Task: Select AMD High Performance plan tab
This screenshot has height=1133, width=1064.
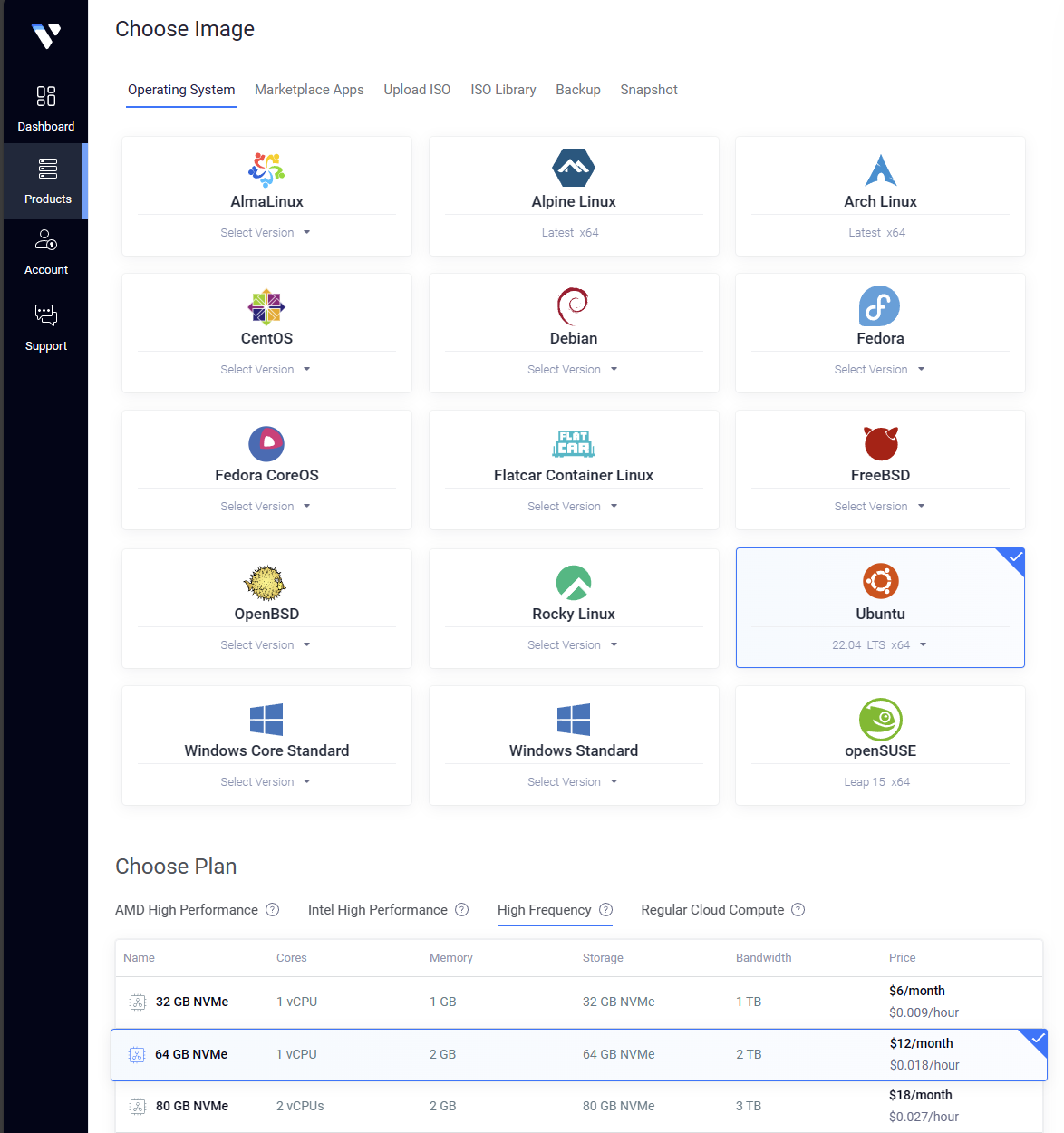Action: [187, 910]
